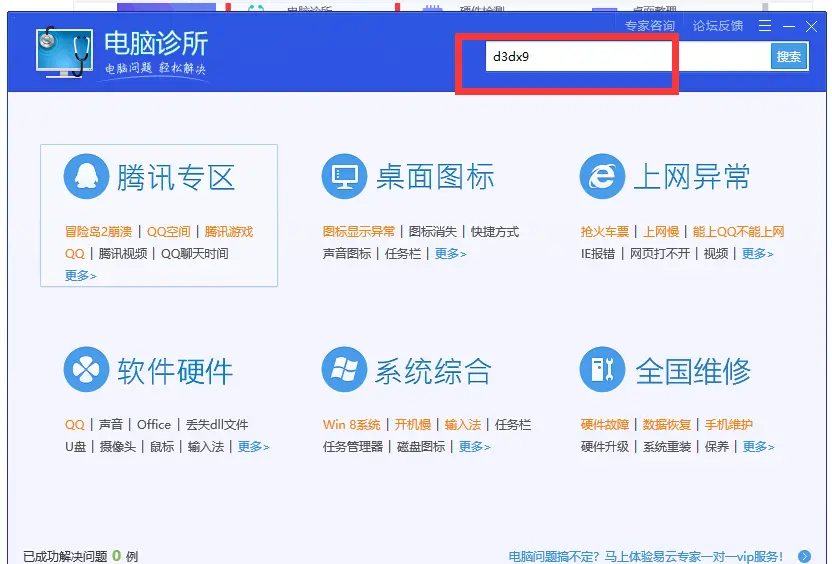The image size is (832, 564).
Task: Select 数据恢复 link
Action: point(667,425)
